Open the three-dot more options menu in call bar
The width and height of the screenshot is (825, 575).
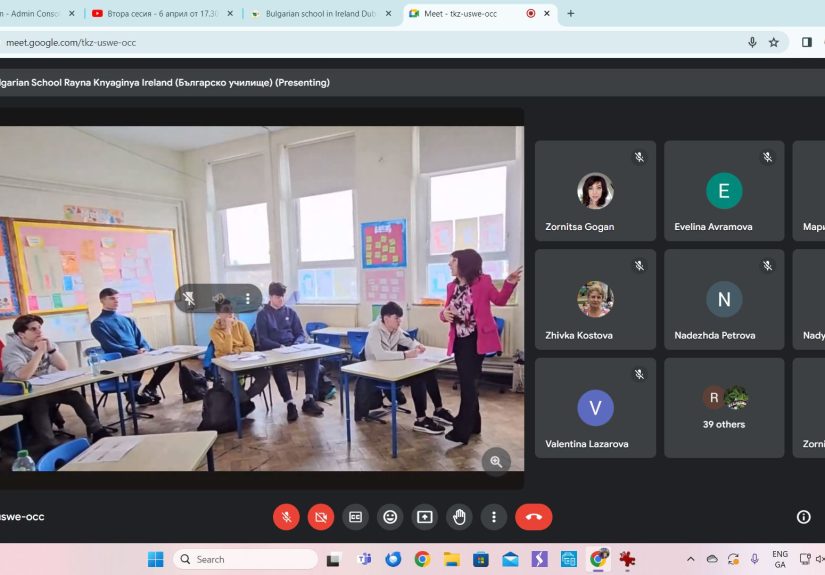coord(494,517)
